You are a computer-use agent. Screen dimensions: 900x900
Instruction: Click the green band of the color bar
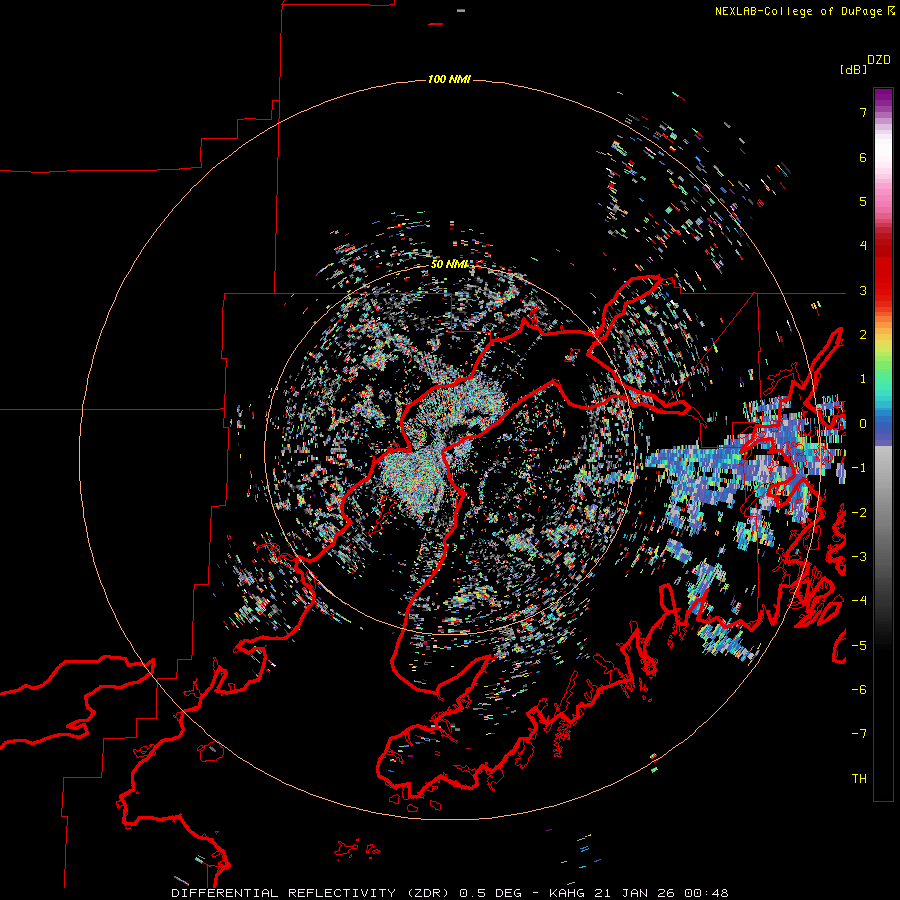[883, 367]
